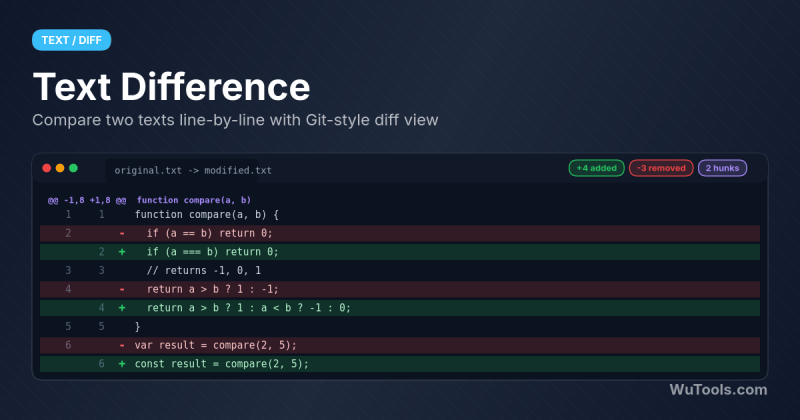Click the Text Difference heading
The image size is (800, 420).
[x=171, y=87]
